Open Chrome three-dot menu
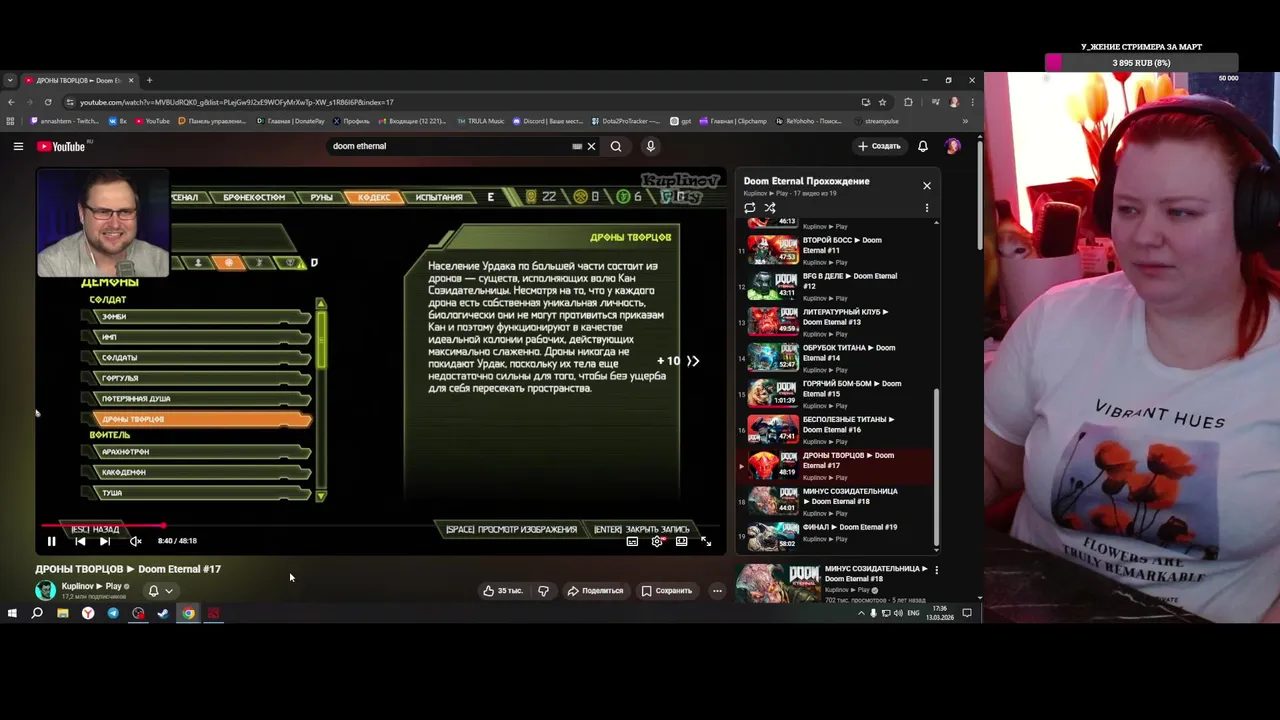This screenshot has width=1280, height=720. pos(972,102)
